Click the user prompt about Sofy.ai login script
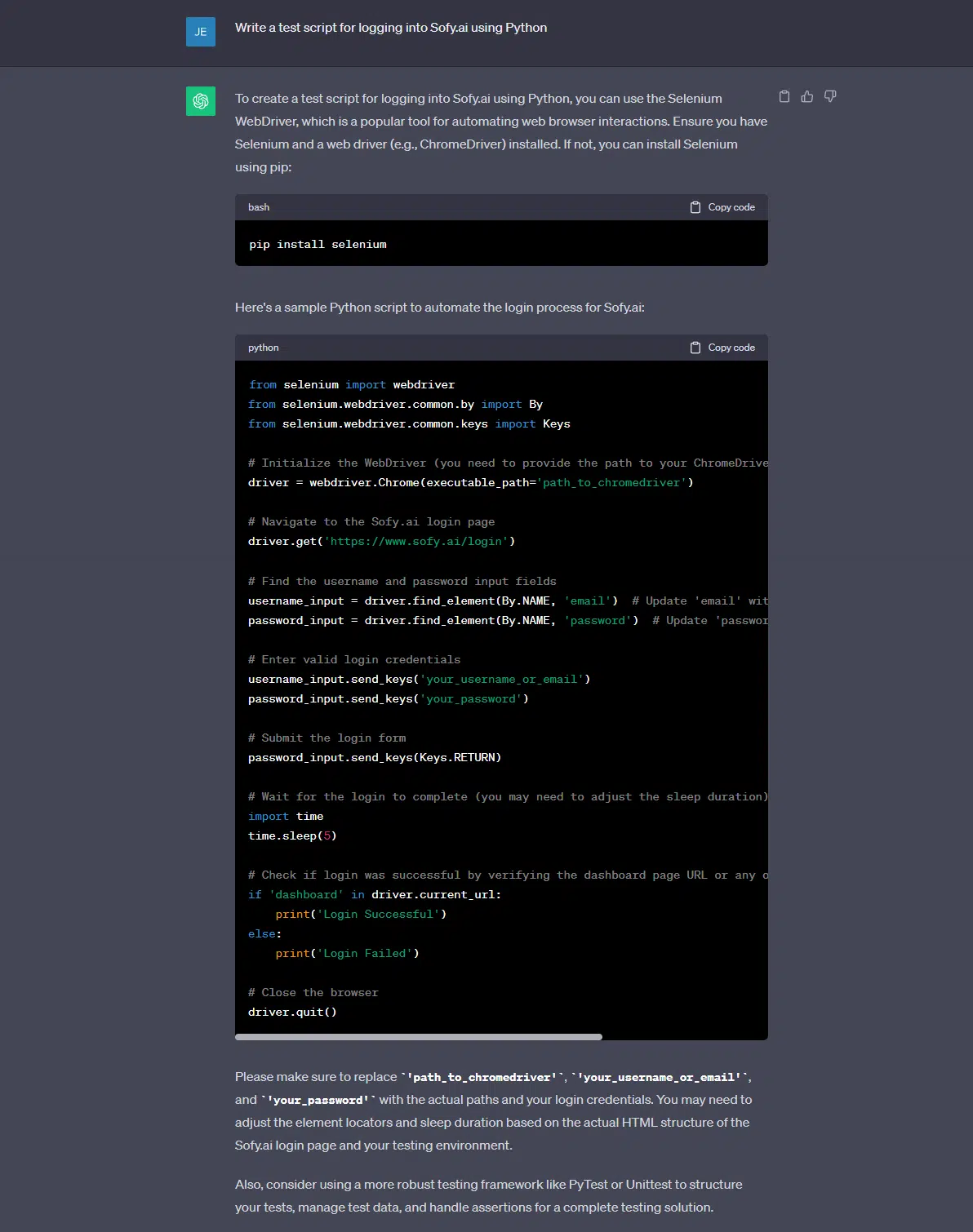This screenshot has height=1232, width=973. (391, 28)
